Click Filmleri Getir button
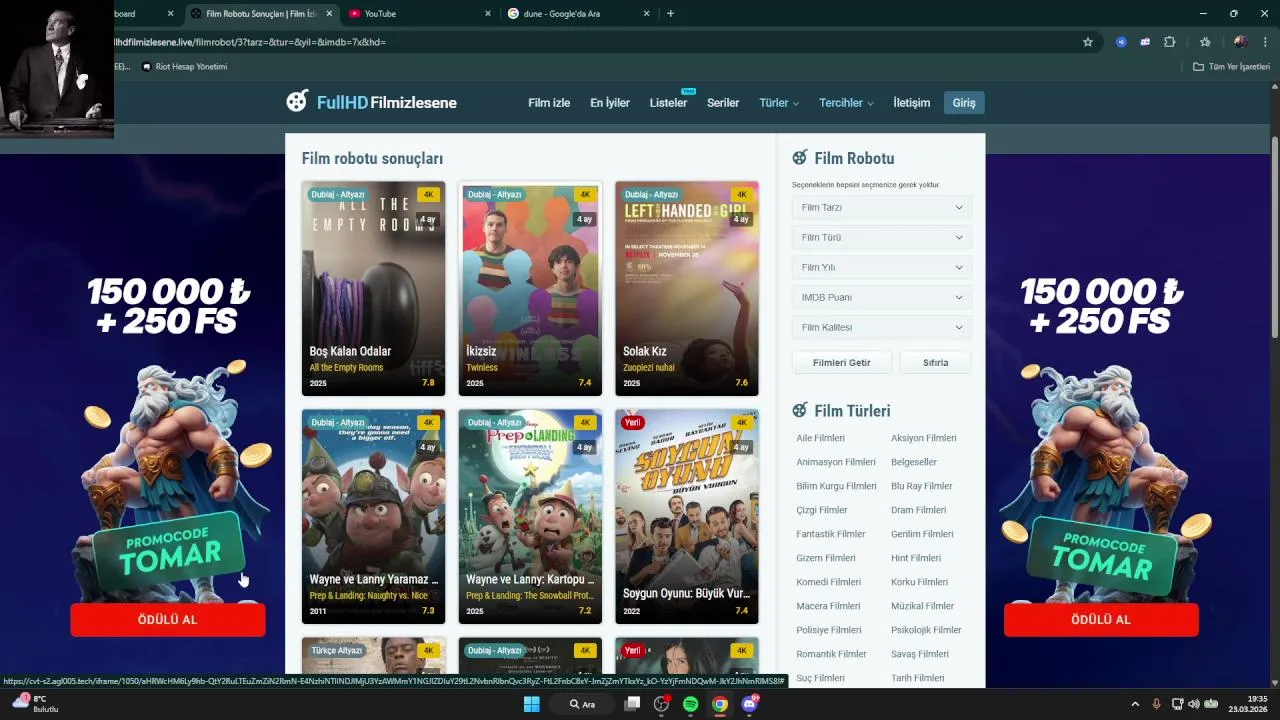Viewport: 1280px width, 720px height. 842,363
